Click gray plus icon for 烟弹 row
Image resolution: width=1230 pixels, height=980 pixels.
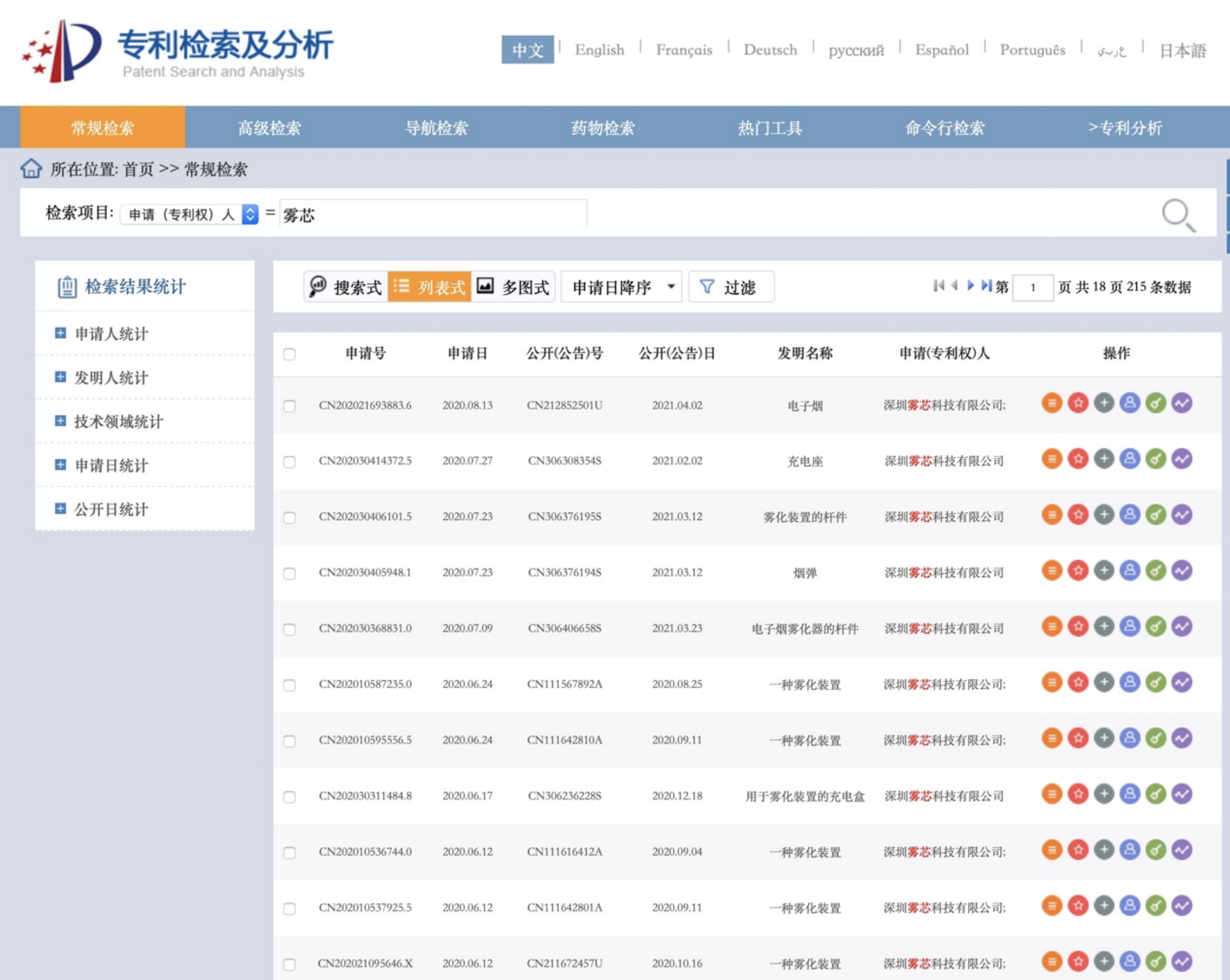[1103, 571]
